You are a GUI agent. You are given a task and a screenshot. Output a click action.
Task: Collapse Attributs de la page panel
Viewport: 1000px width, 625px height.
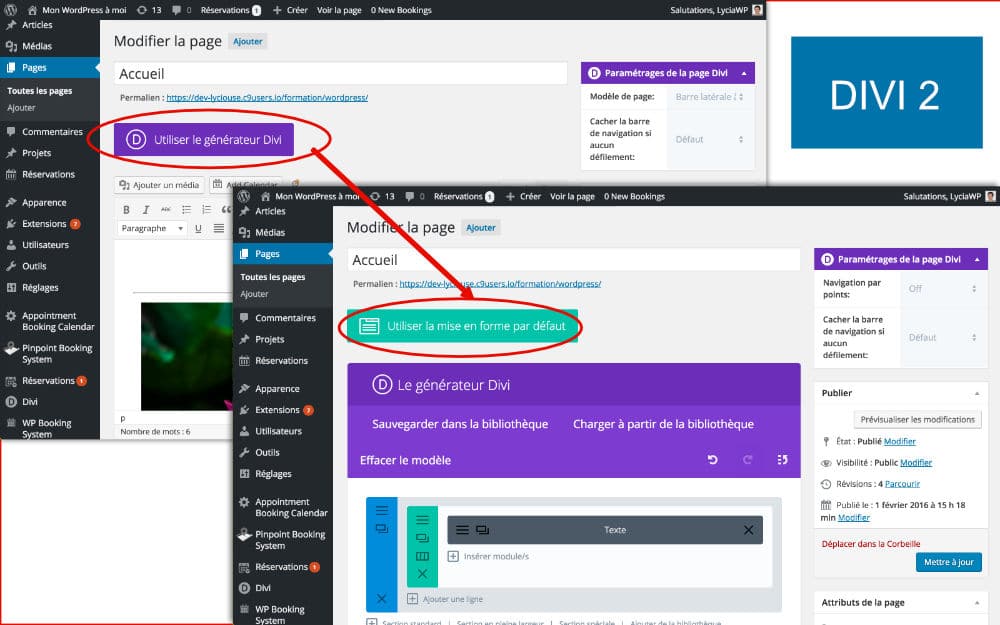977,603
